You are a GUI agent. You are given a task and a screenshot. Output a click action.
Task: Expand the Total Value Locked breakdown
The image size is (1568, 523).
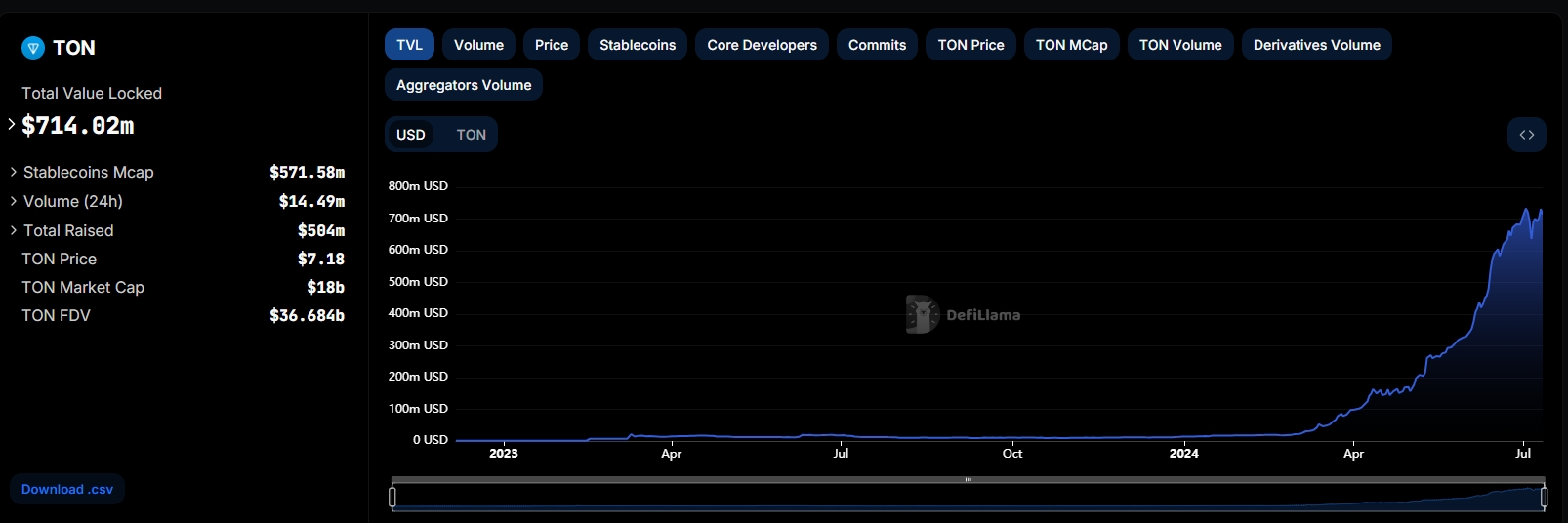(12, 124)
